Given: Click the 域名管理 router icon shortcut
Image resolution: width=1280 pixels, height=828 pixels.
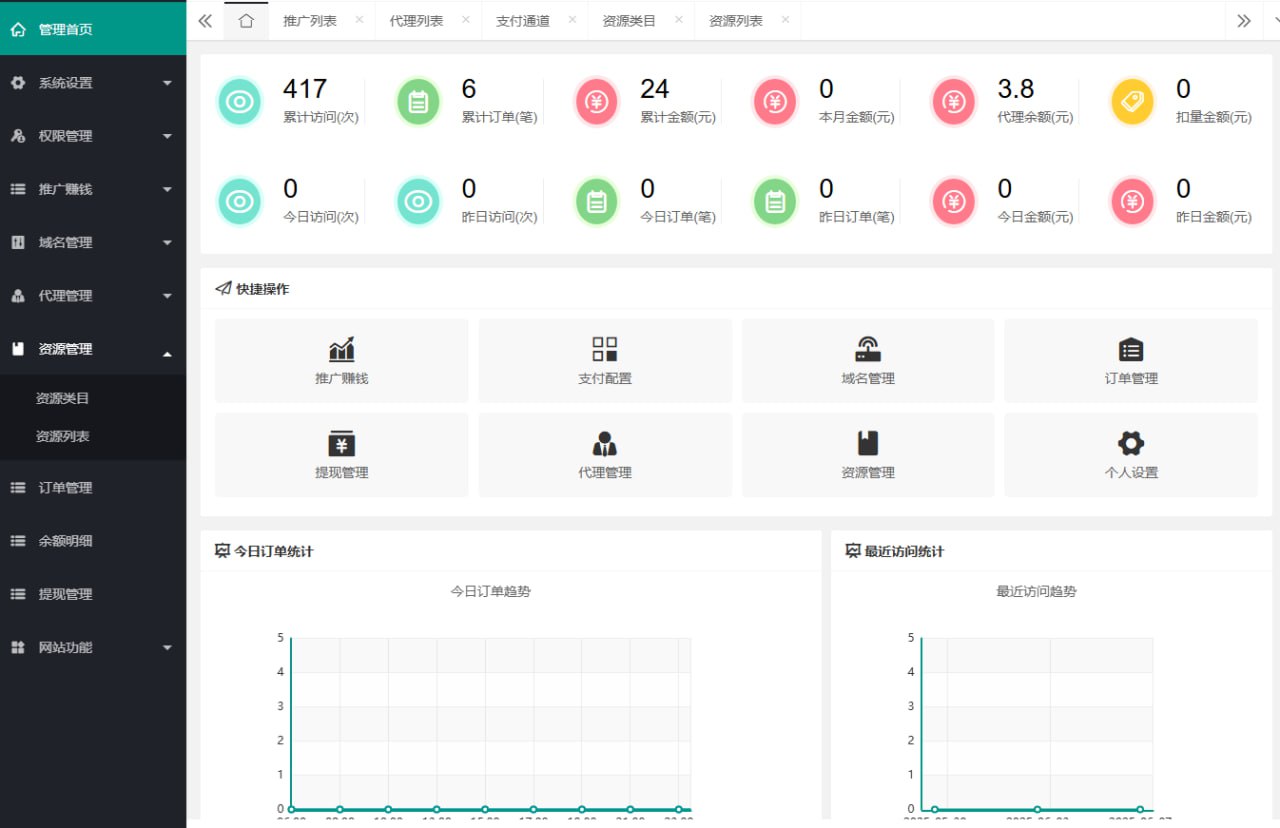Looking at the screenshot, I should point(867,349).
